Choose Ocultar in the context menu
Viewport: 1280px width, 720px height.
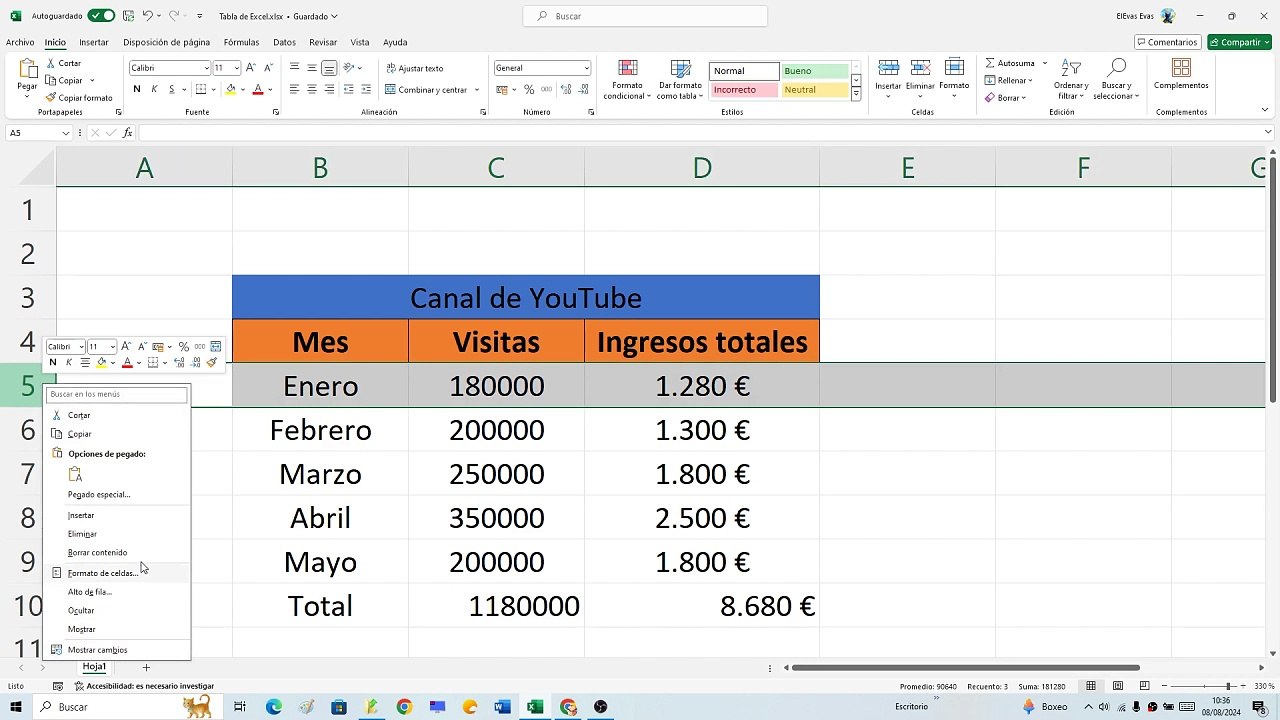pyautogui.click(x=117, y=610)
